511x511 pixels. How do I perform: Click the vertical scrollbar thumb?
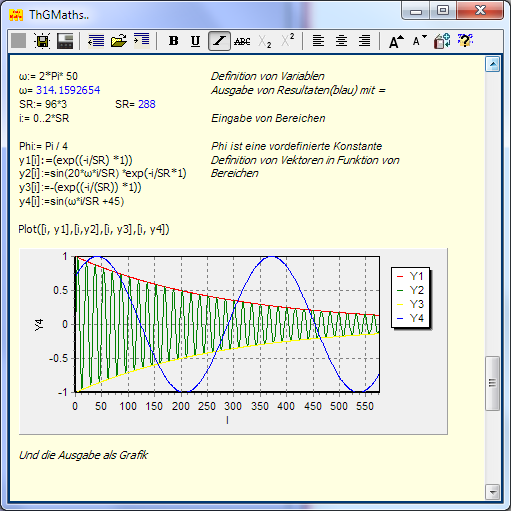coord(492,383)
